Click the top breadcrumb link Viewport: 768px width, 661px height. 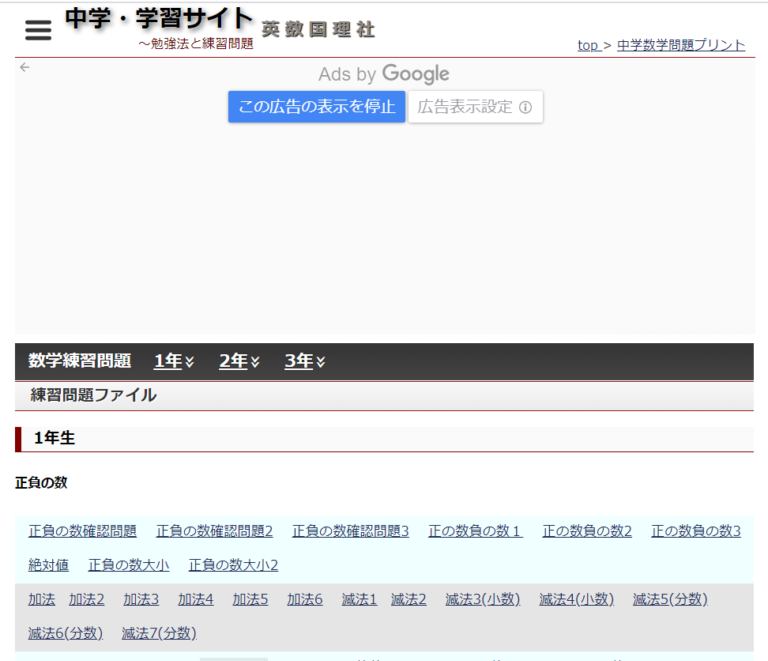(587, 46)
